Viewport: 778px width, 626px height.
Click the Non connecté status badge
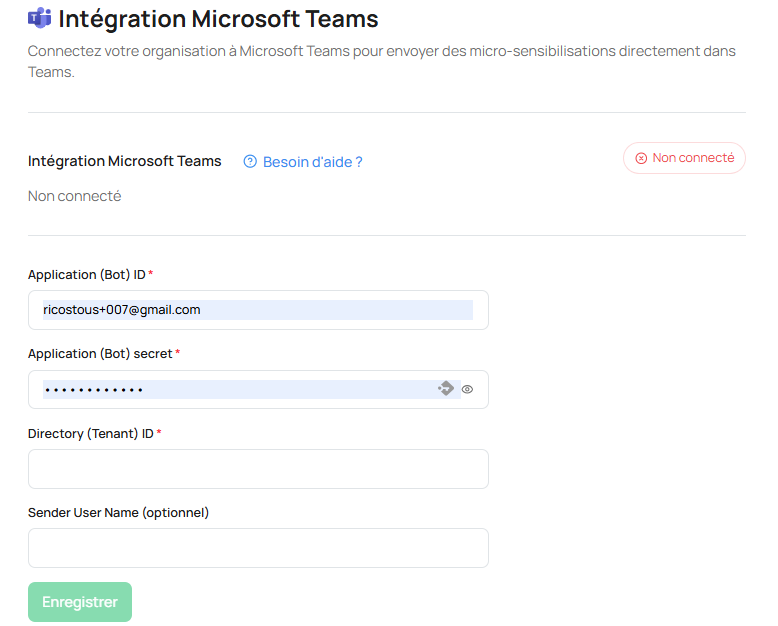(x=684, y=158)
